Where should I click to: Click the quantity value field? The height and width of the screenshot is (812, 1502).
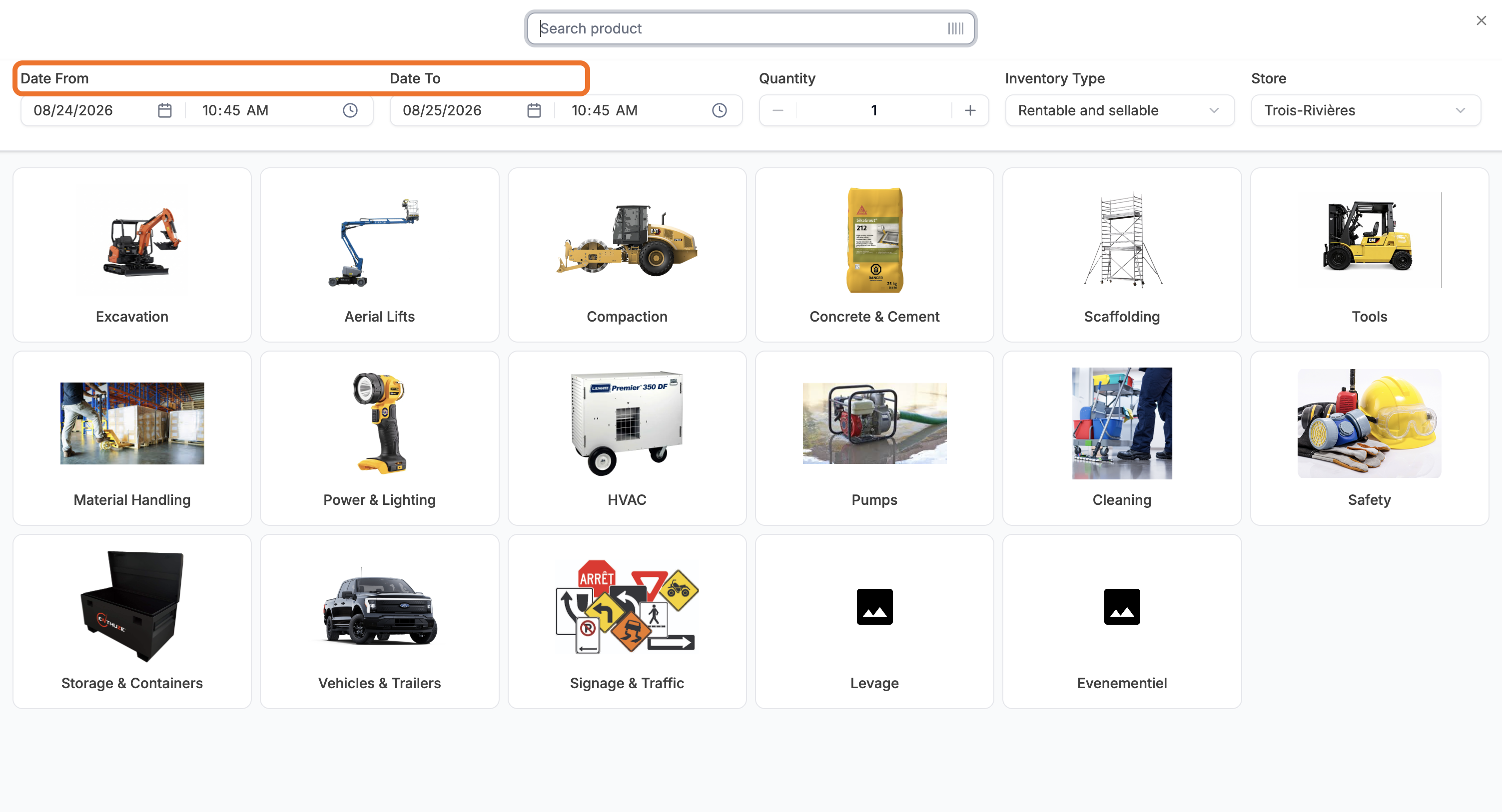tap(873, 110)
